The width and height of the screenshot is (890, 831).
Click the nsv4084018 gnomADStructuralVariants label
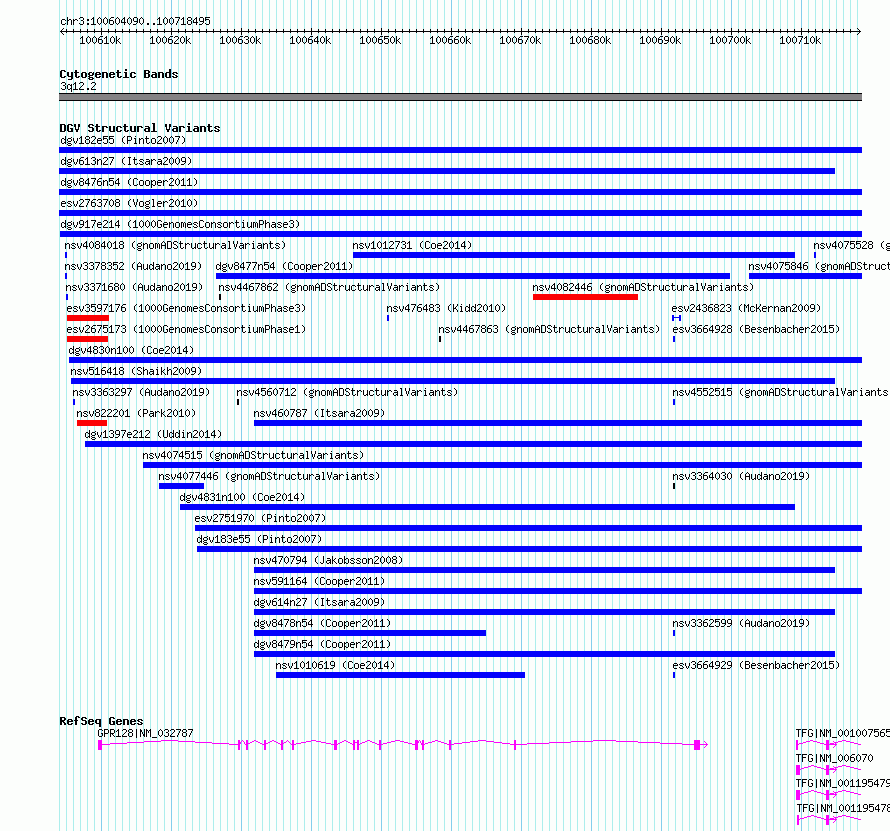(175, 245)
